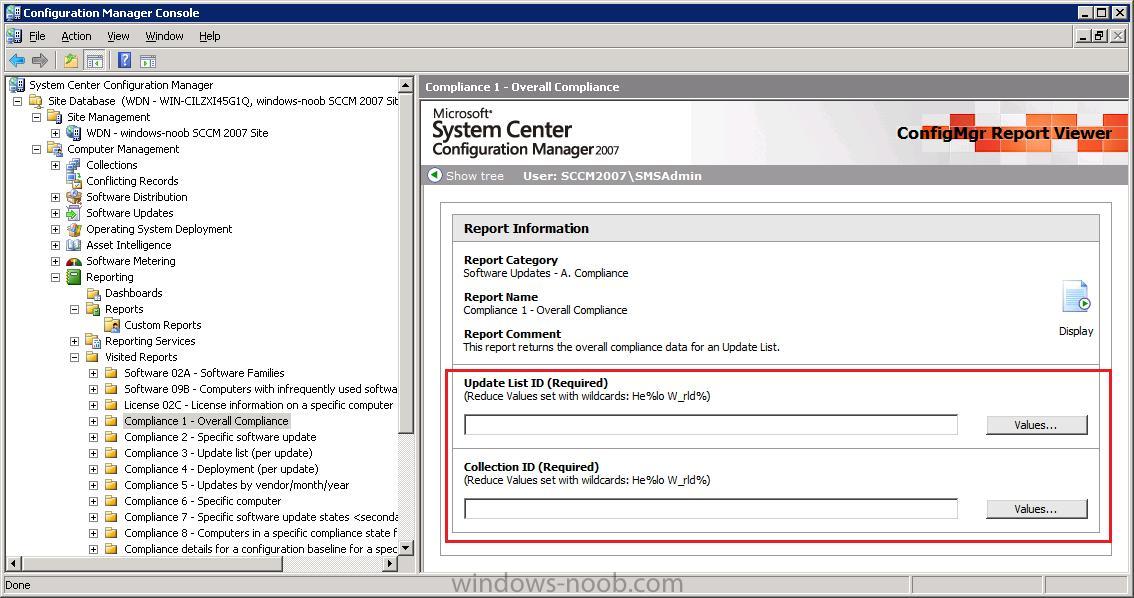The image size is (1134, 598).
Task: Click the Asset Intelligence icon
Action: point(73,245)
